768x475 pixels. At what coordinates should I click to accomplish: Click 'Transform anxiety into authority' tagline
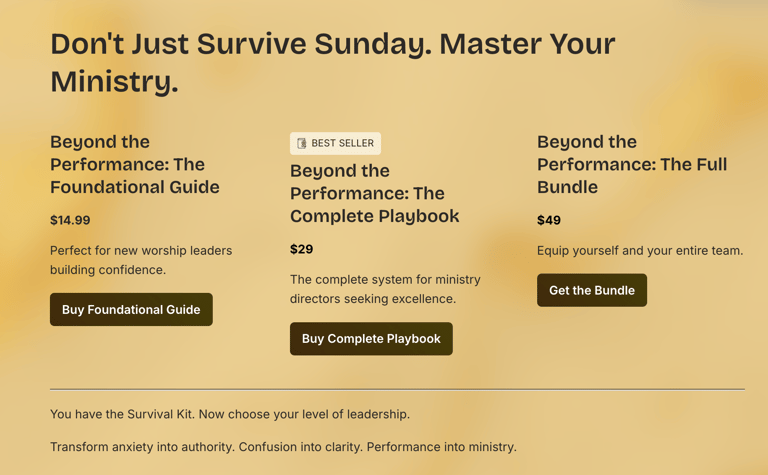click(283, 447)
